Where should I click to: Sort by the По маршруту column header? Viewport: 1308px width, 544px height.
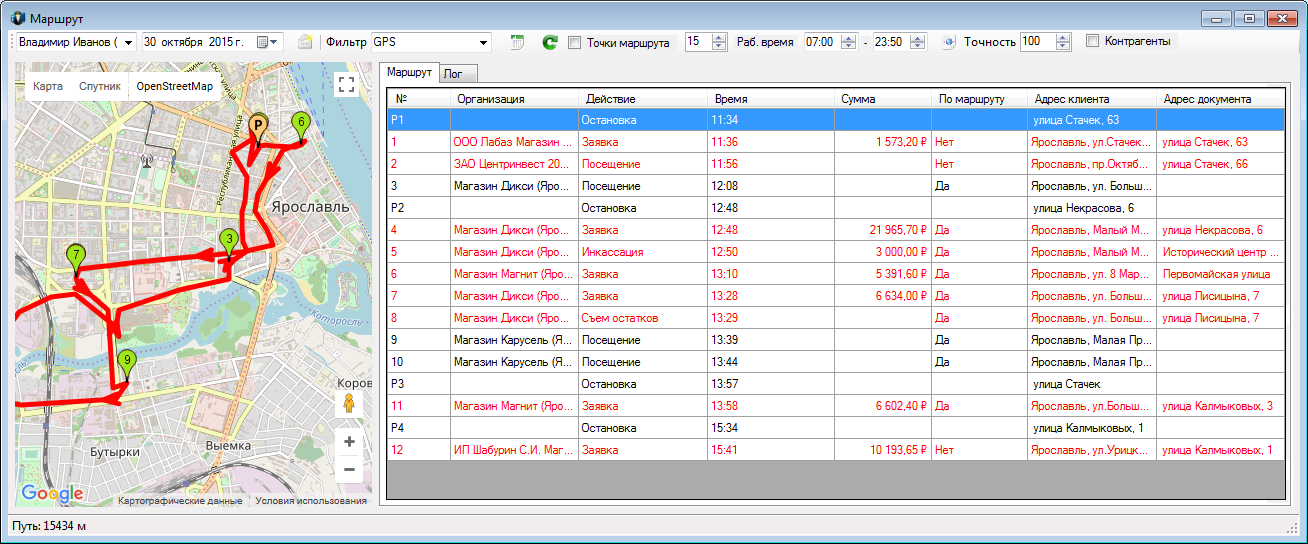click(980, 99)
